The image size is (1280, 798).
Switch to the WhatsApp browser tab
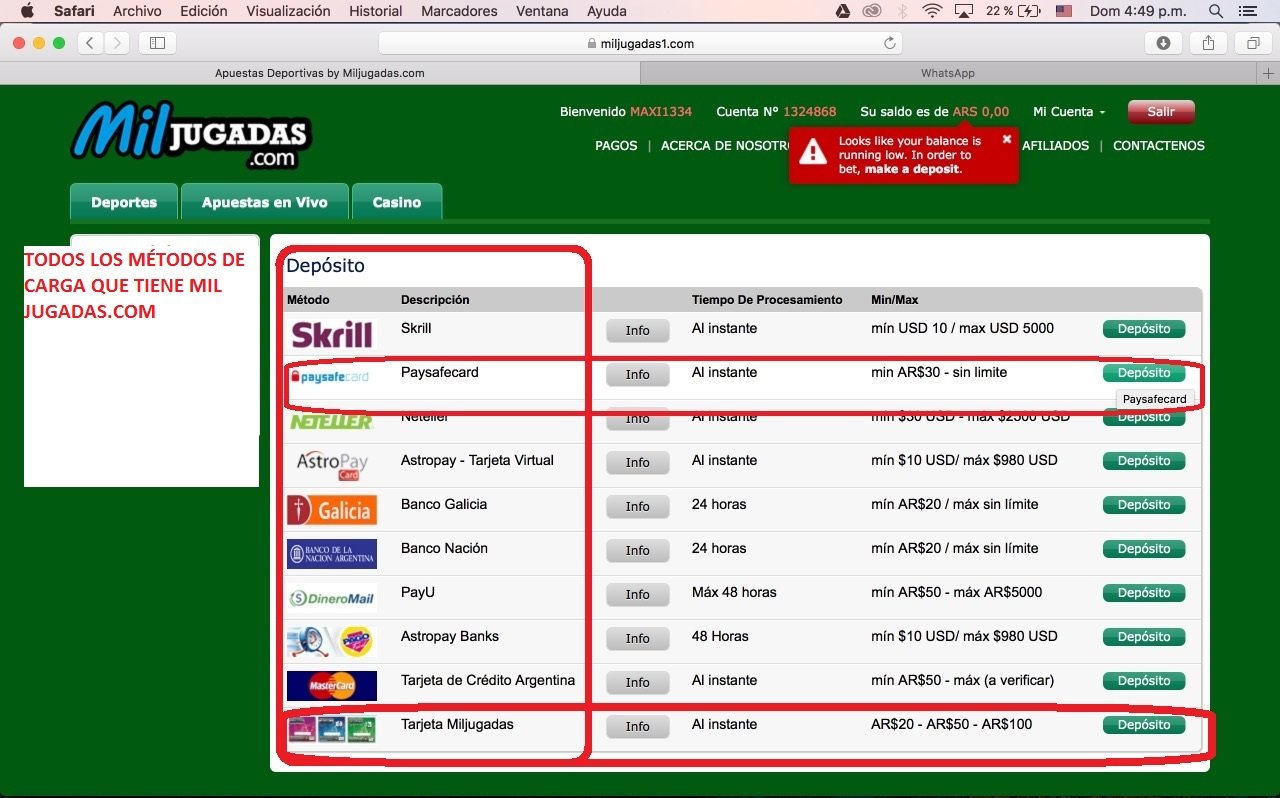947,73
